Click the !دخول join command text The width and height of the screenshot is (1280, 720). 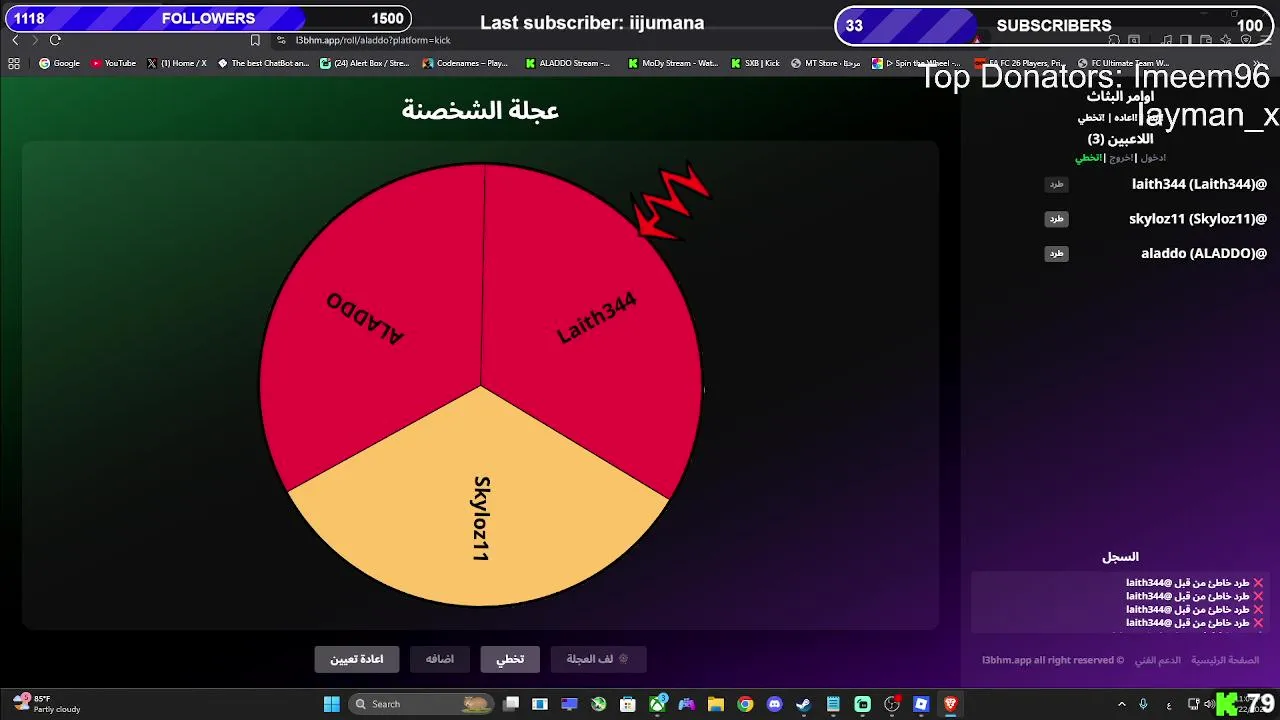[1153, 158]
